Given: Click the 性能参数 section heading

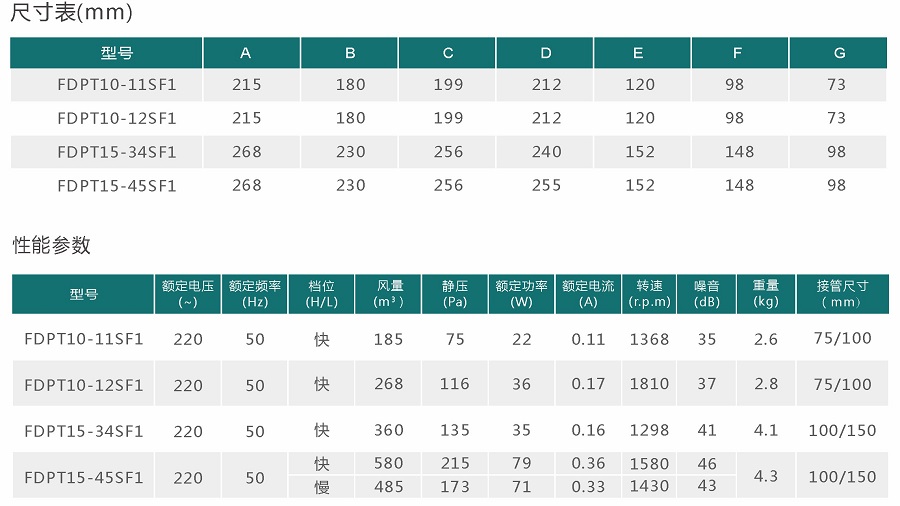Looking at the screenshot, I should [x=52, y=245].
